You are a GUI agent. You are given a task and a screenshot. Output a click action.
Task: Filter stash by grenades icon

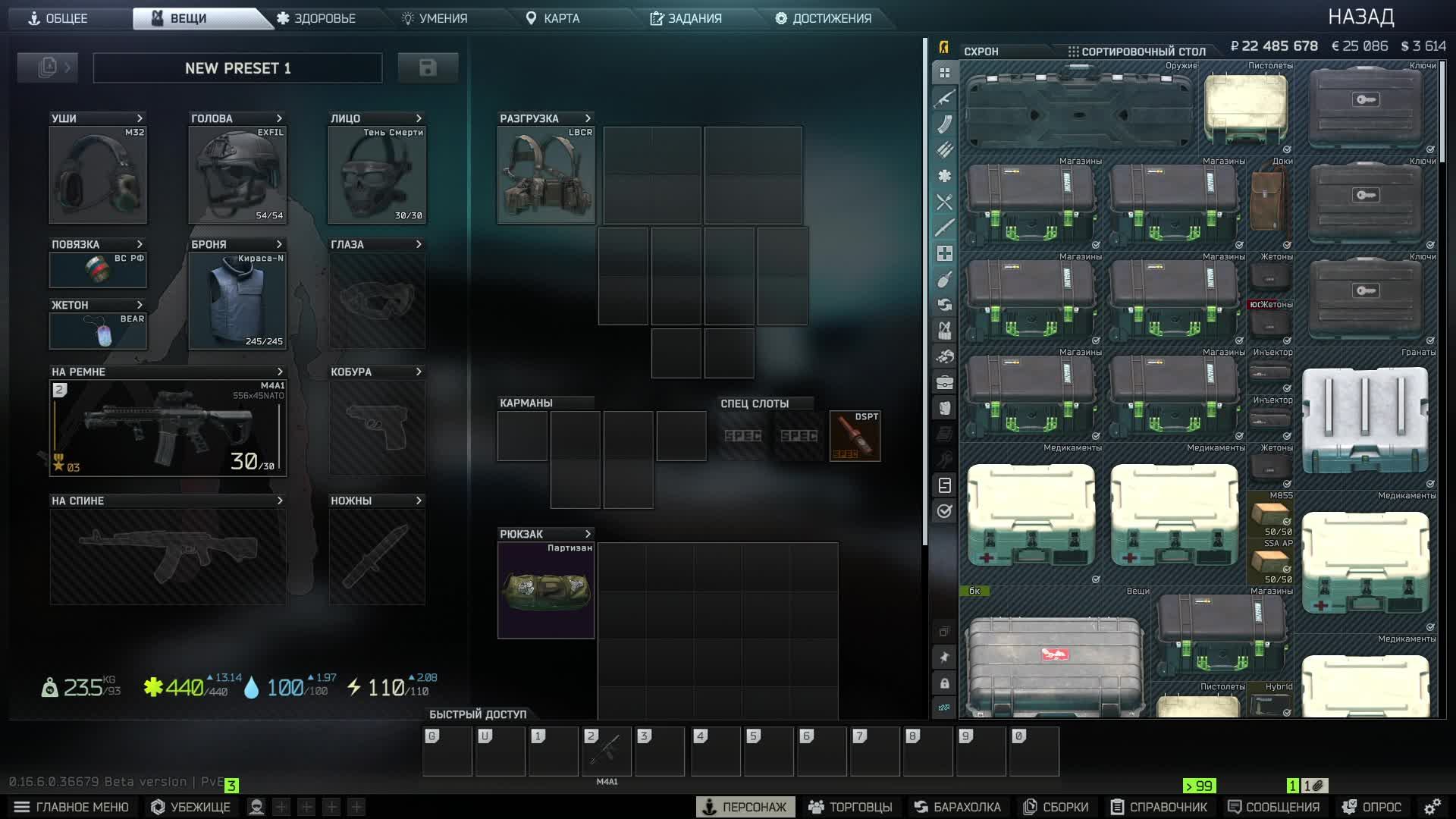(x=944, y=279)
